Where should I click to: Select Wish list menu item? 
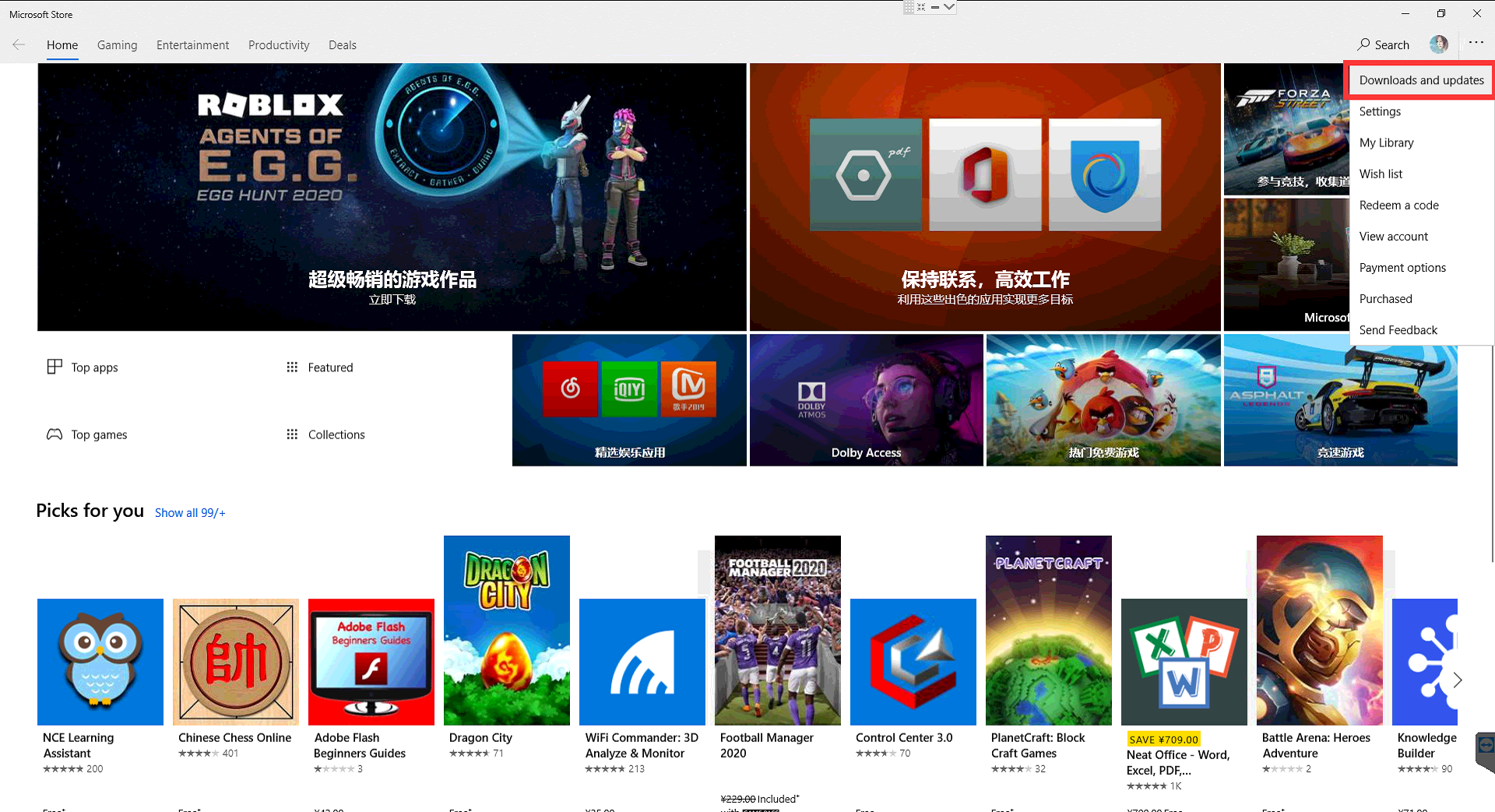1421,174
